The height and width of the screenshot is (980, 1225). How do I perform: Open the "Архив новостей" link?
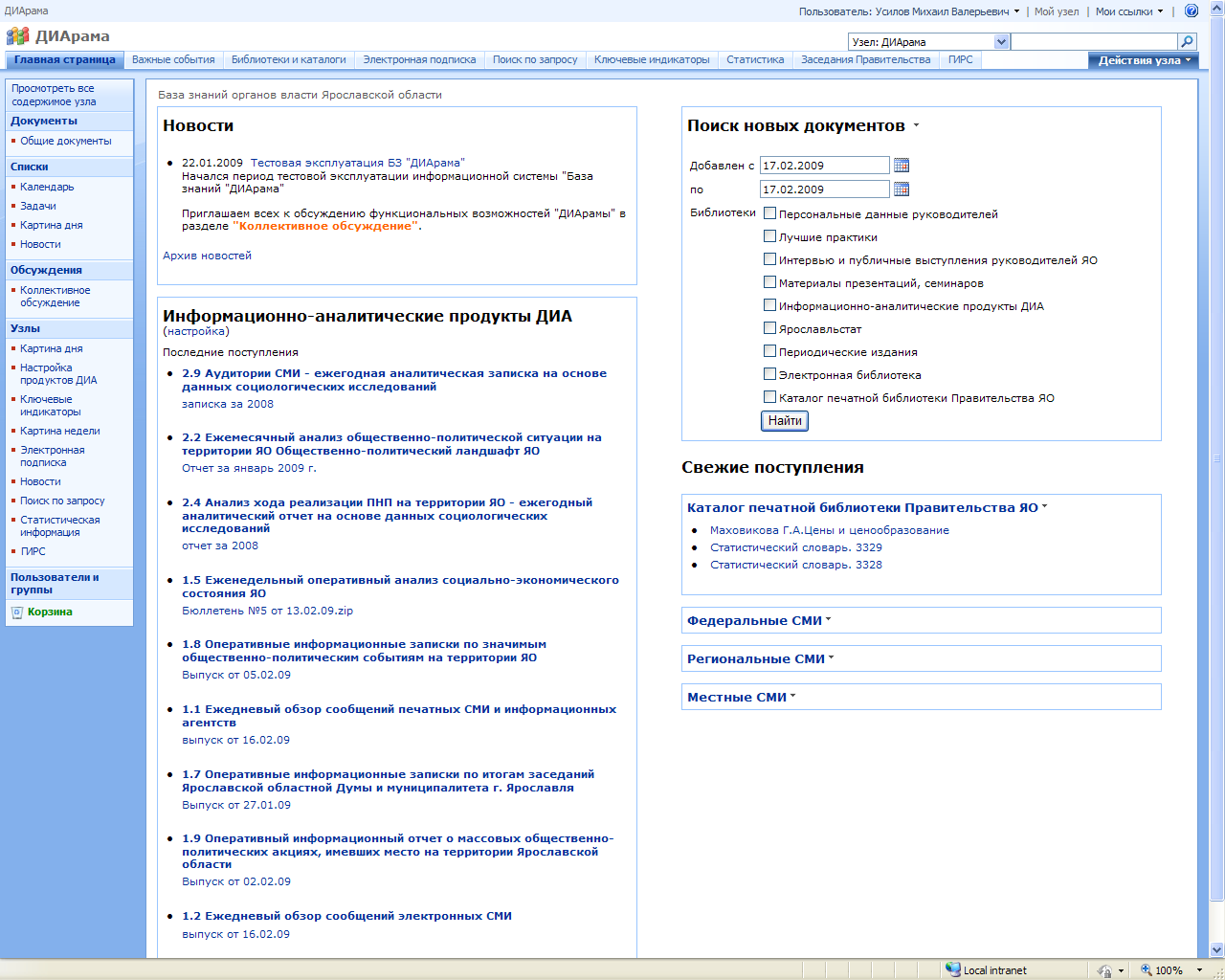click(207, 256)
